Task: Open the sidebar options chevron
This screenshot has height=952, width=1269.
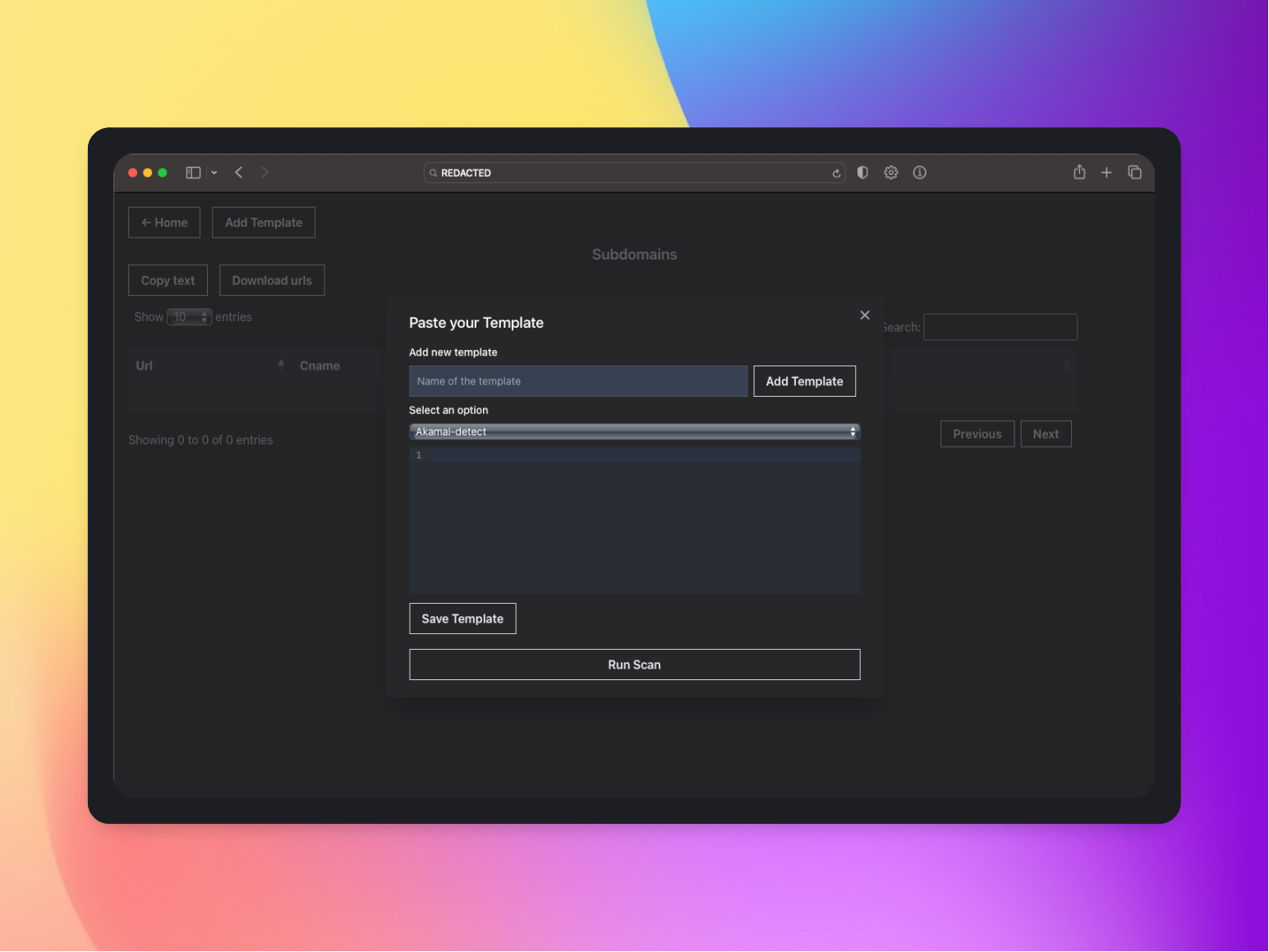Action: tap(214, 172)
